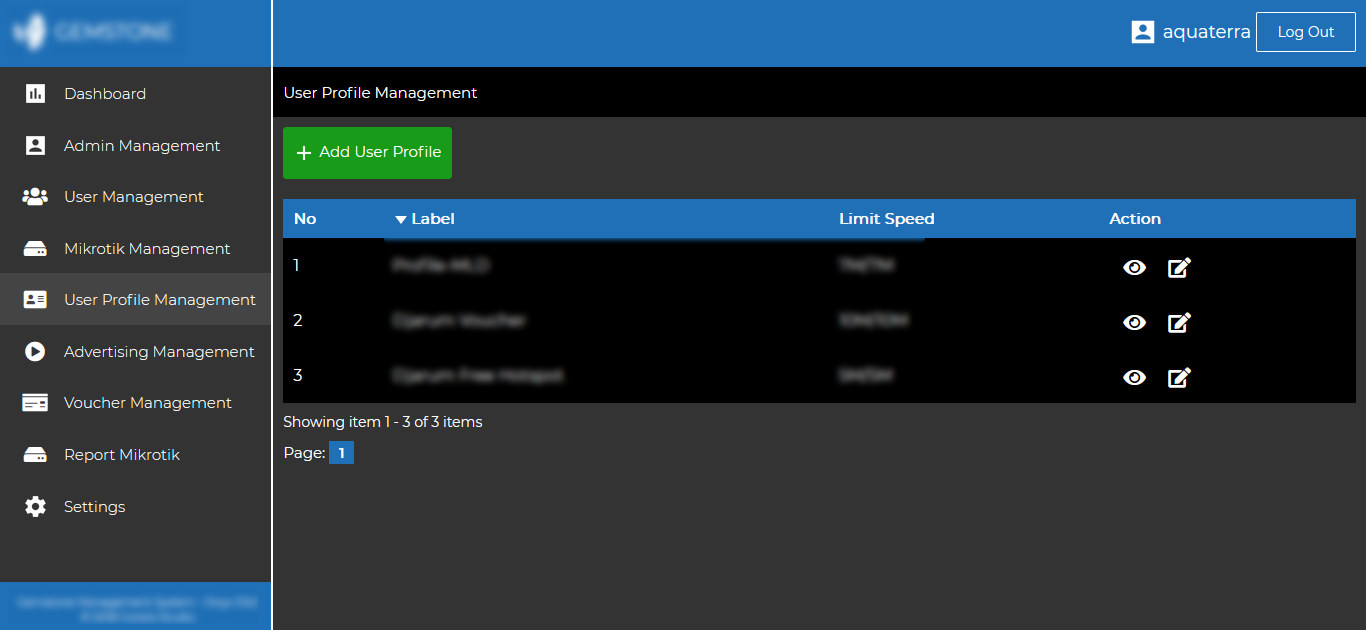Screen dimensions: 1366x630
Task: Click the Advertising Management play icon
Action: (35, 352)
